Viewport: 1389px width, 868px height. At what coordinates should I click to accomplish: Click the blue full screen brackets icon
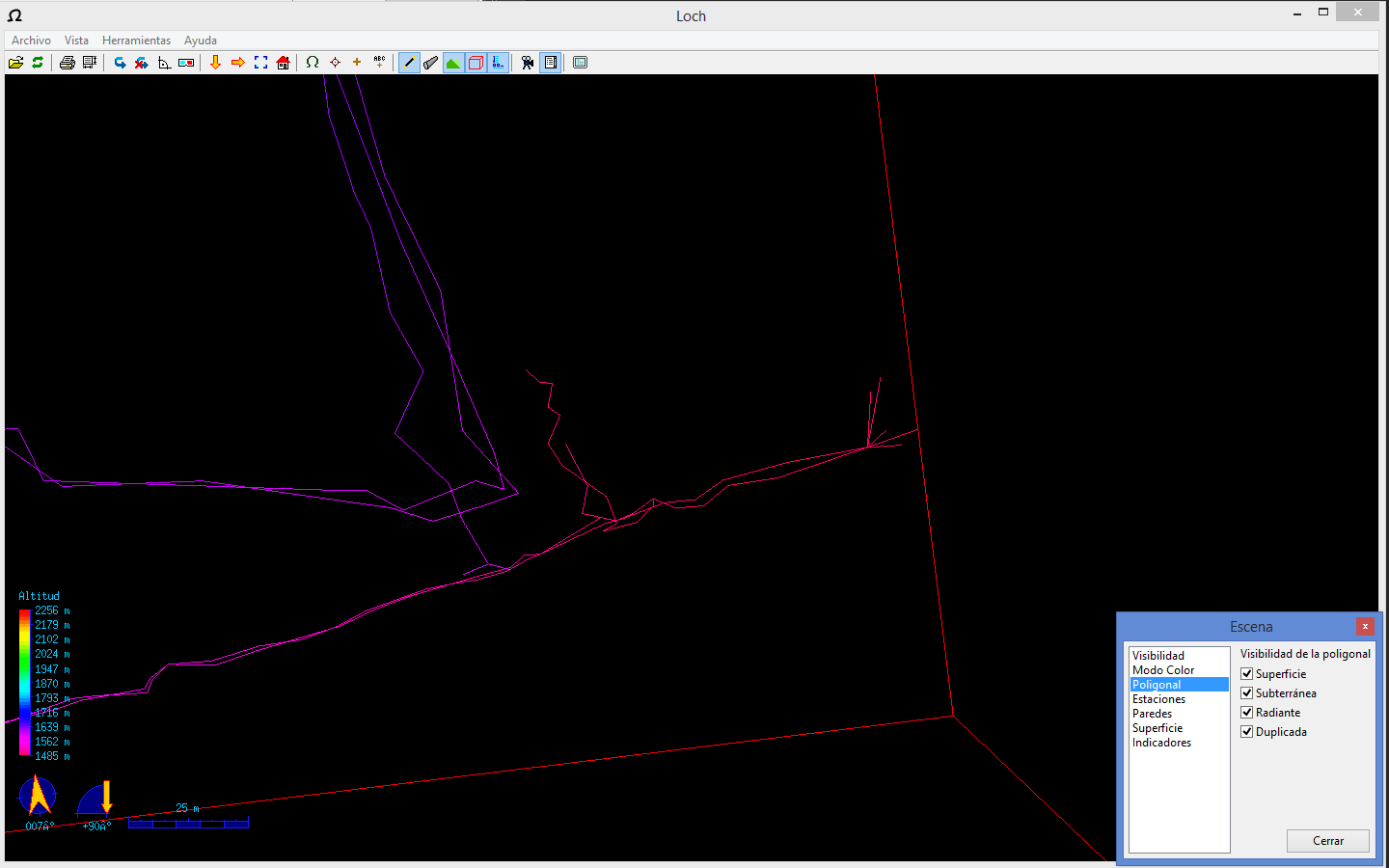(260, 63)
